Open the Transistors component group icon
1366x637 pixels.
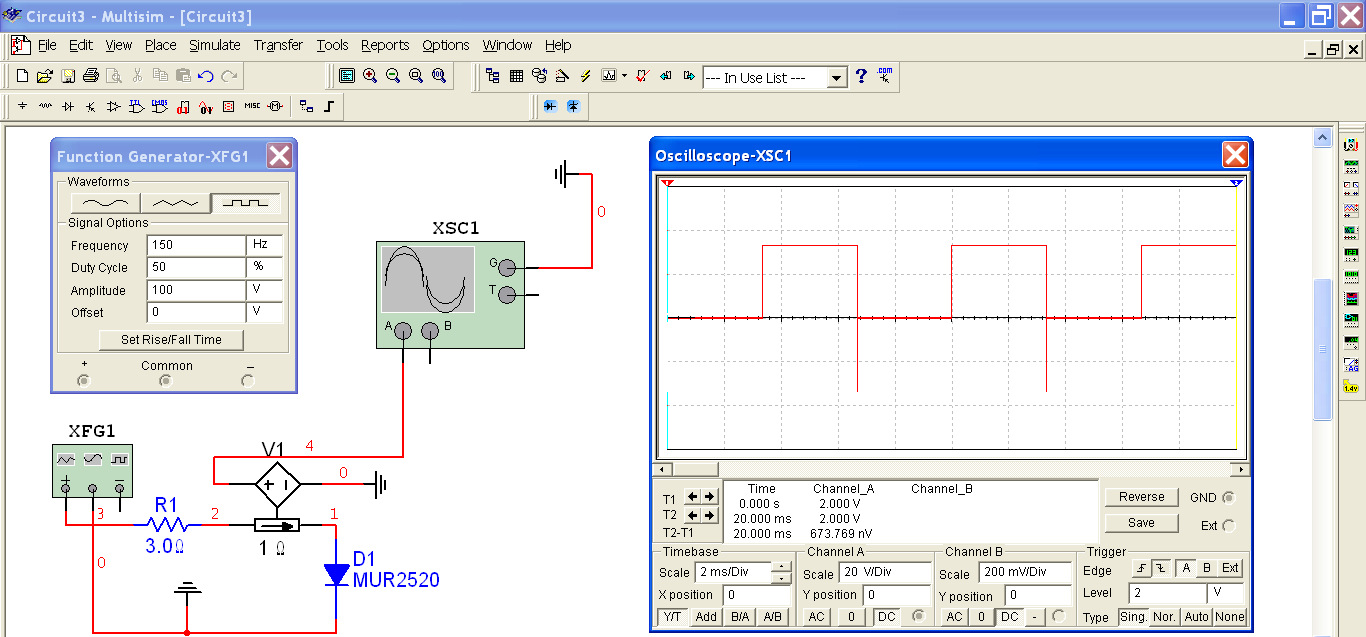[91, 106]
